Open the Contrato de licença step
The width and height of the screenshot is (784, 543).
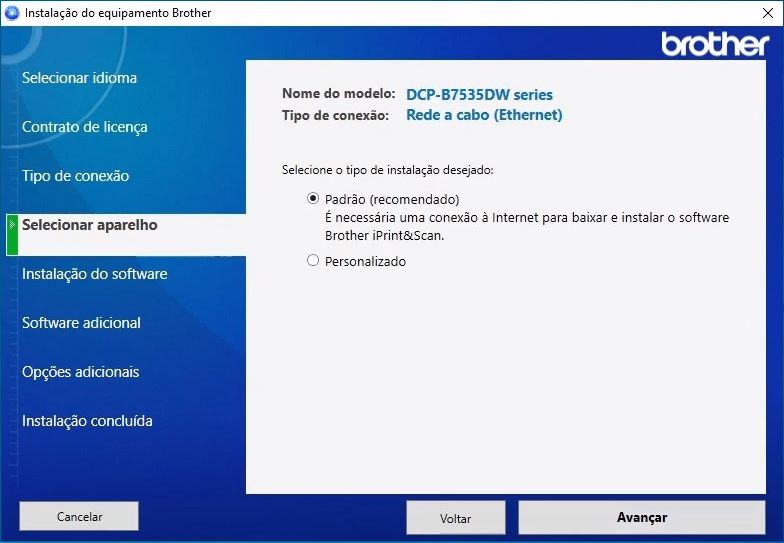coord(84,127)
